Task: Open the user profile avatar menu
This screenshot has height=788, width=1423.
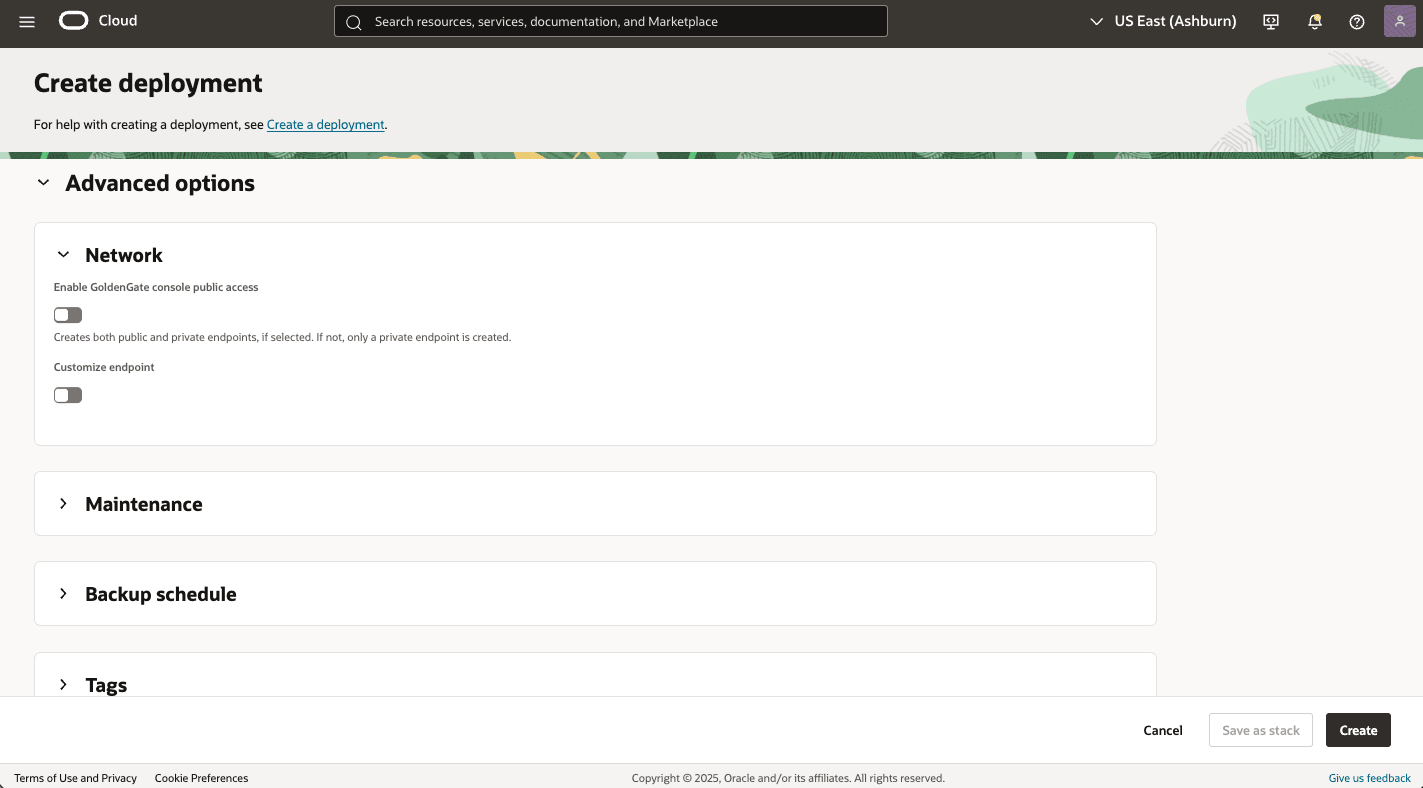Action: pyautogui.click(x=1399, y=20)
